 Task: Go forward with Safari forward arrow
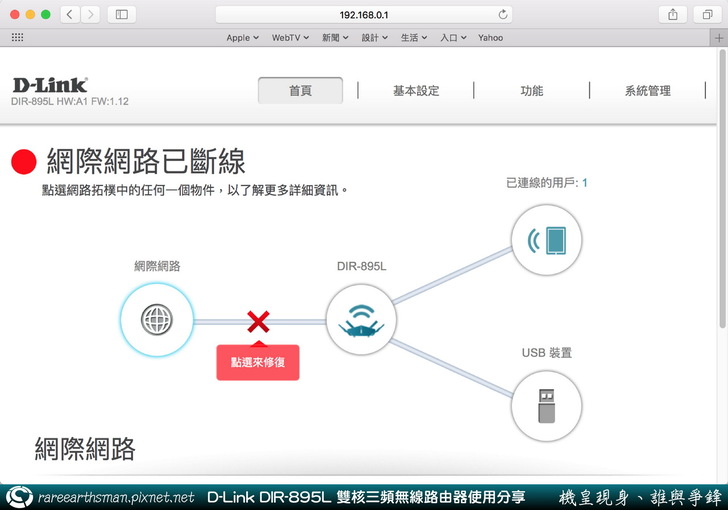click(91, 15)
